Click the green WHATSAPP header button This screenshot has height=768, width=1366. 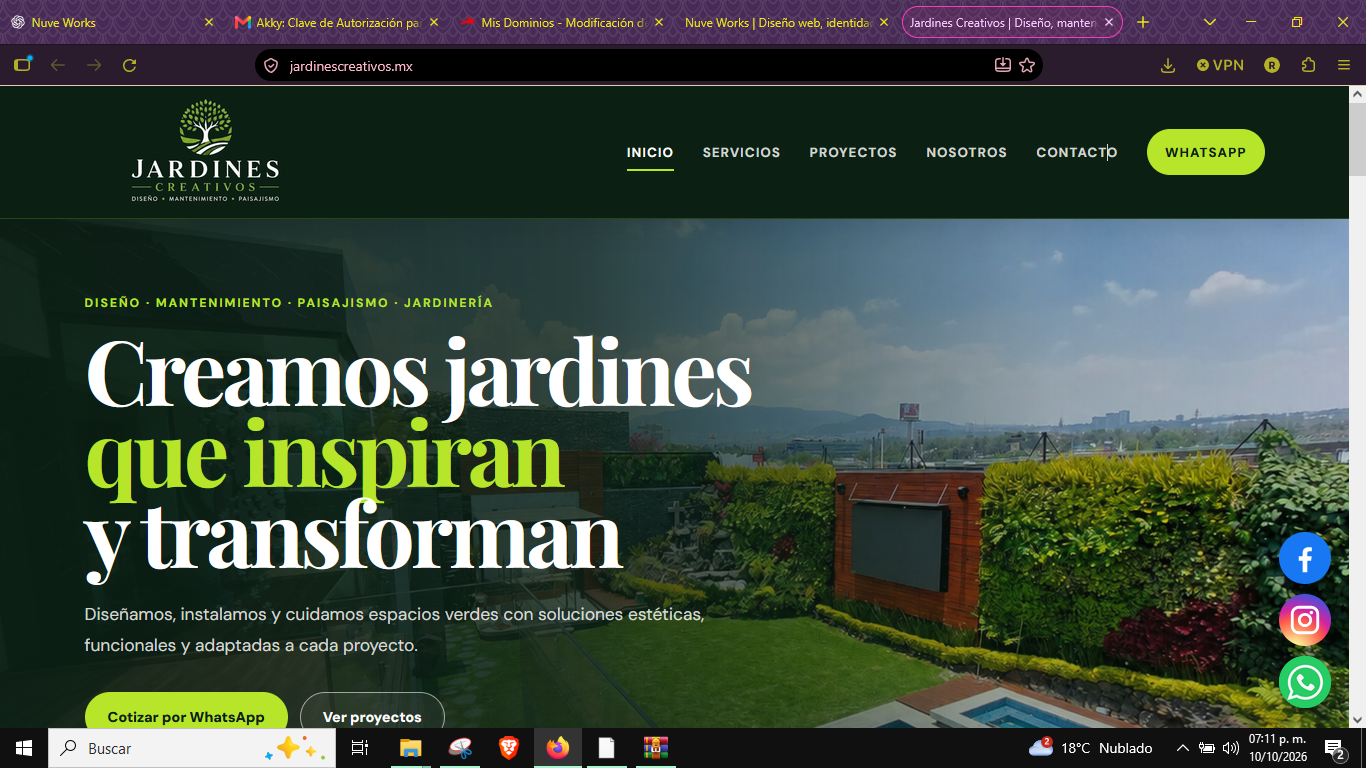[x=1205, y=152]
